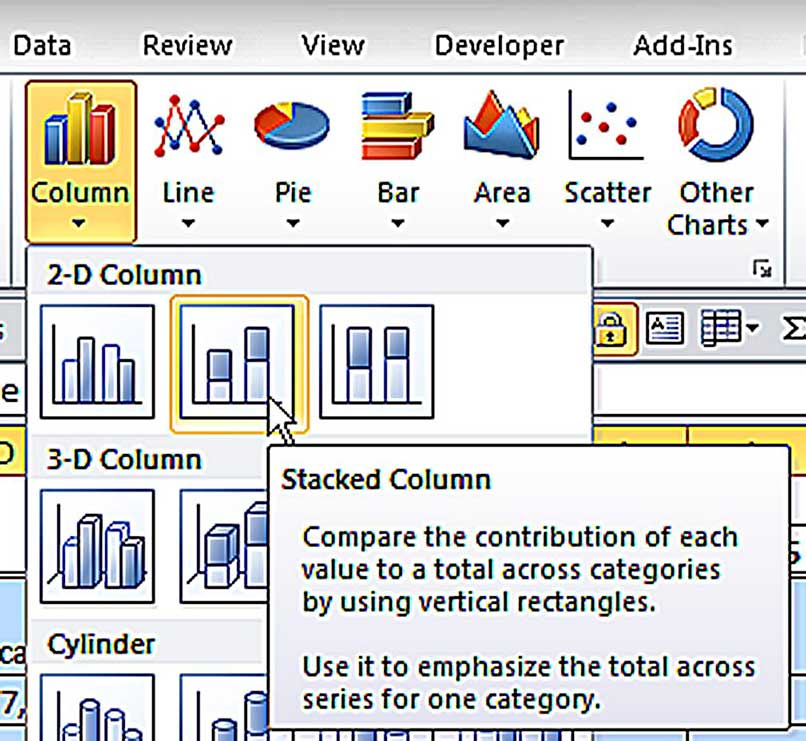Choose 2-D 100% Stacked Column thumbnail
806x741 pixels.
point(377,362)
